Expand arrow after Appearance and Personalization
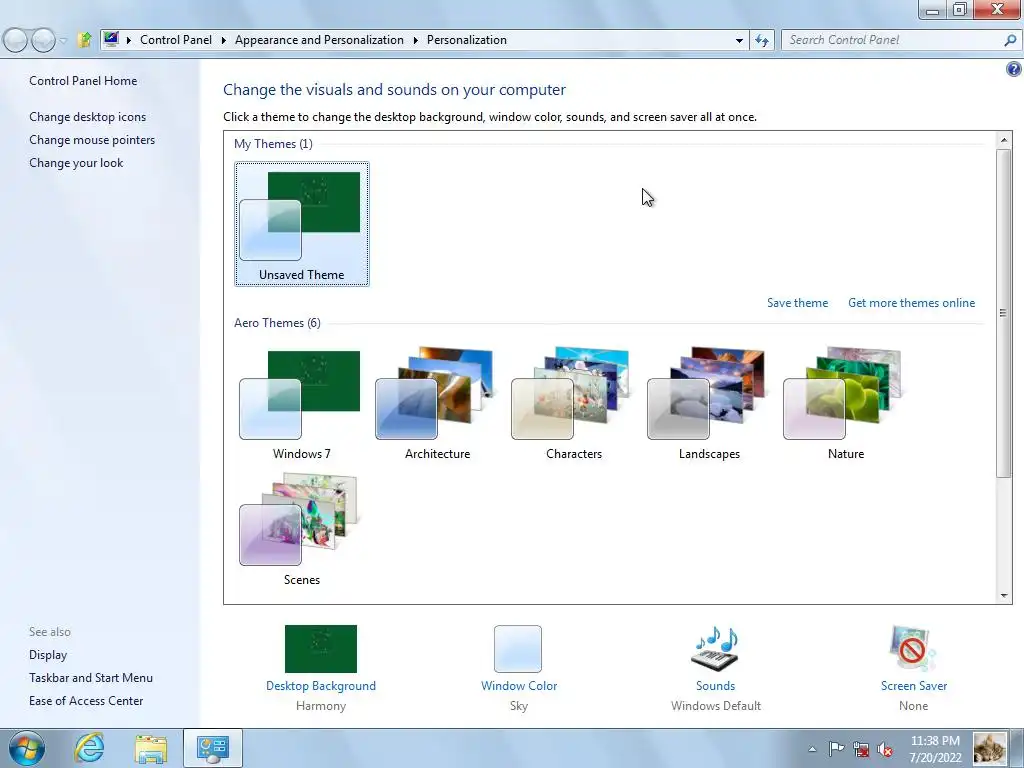Viewport: 1024px width, 768px height. [415, 40]
